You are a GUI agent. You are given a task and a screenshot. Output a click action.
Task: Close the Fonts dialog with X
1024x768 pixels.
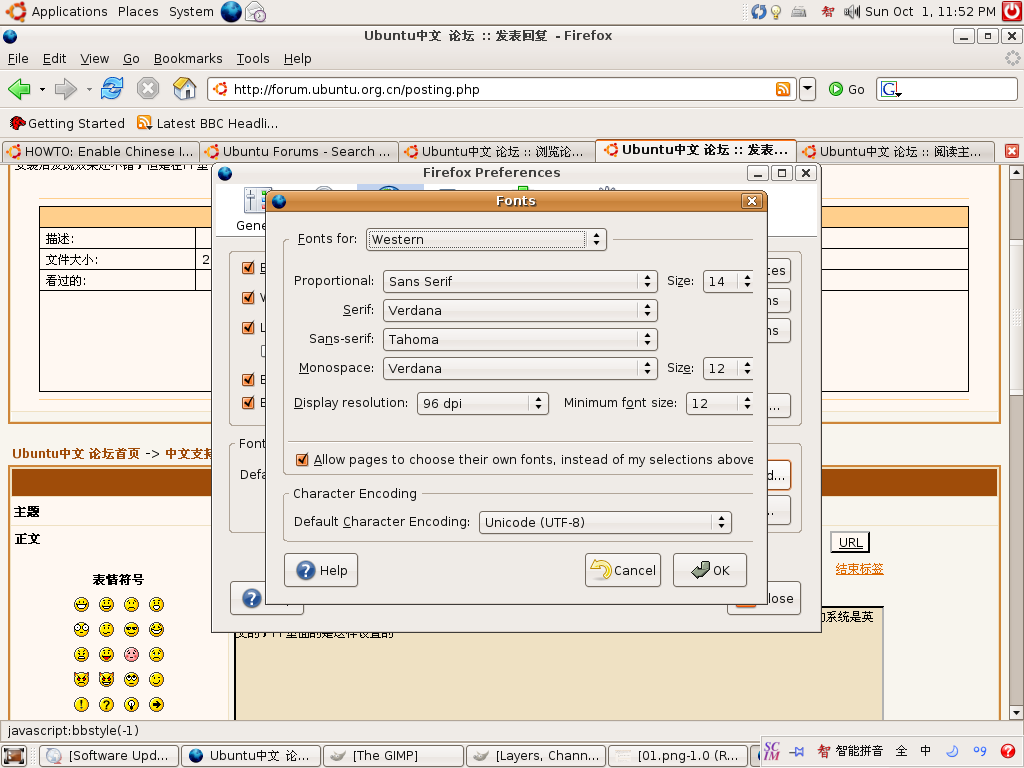[x=752, y=201]
